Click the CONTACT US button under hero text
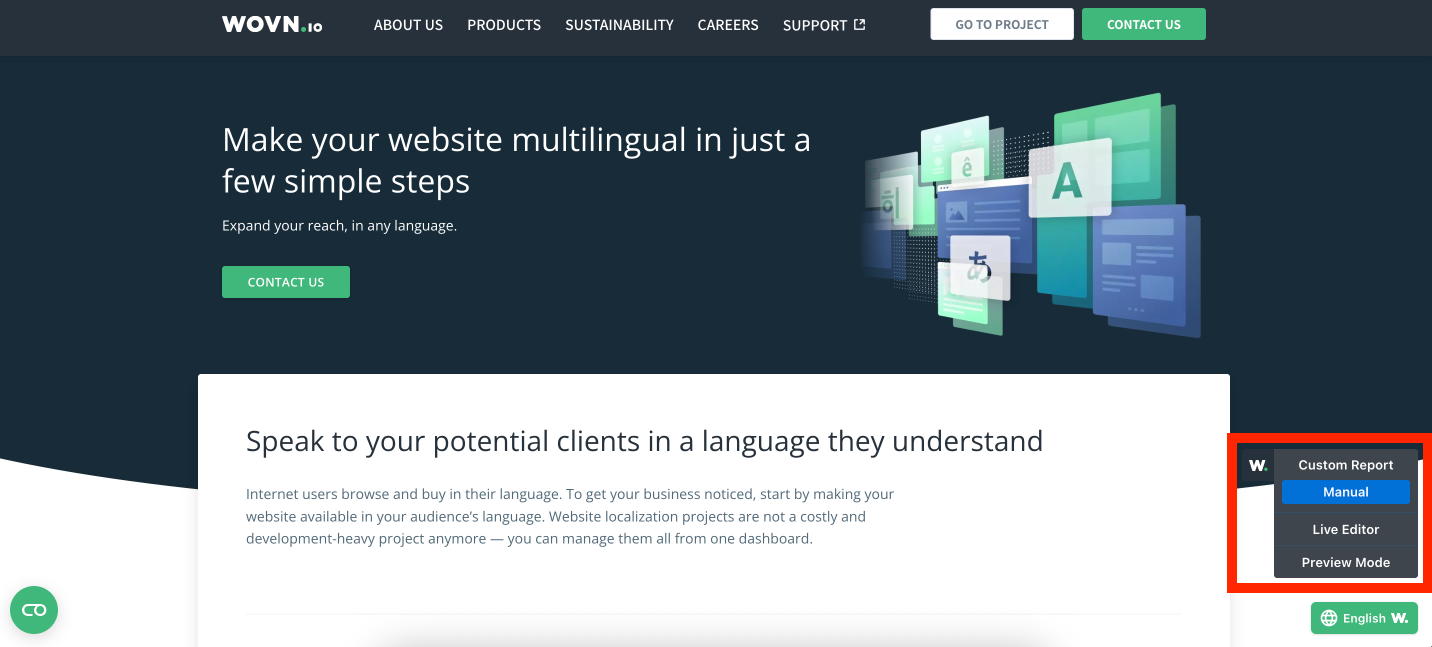This screenshot has width=1432, height=647. tap(286, 282)
